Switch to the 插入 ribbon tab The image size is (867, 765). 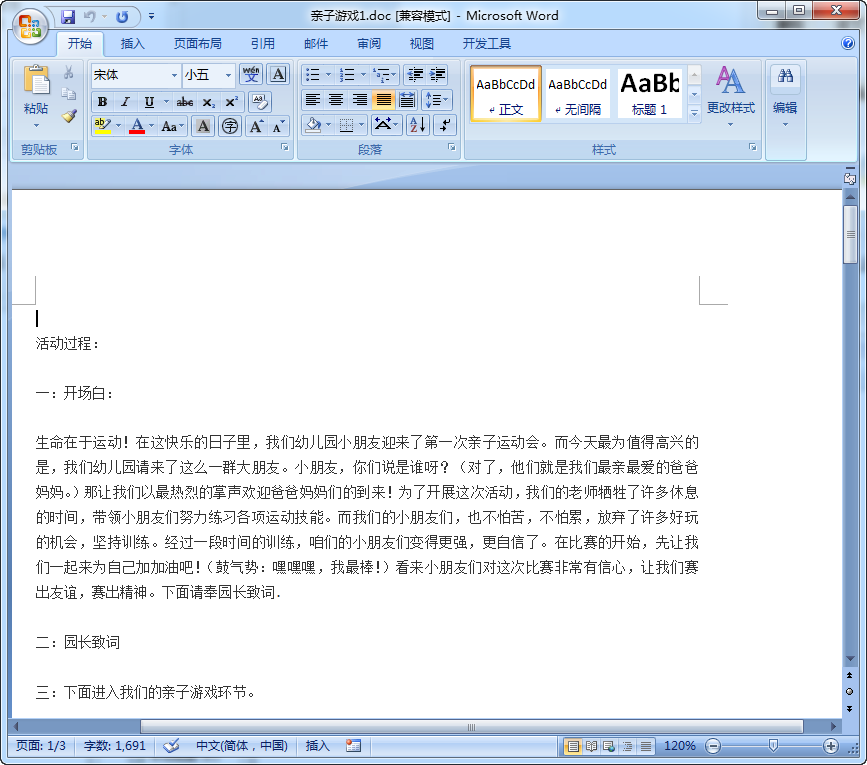(134, 43)
